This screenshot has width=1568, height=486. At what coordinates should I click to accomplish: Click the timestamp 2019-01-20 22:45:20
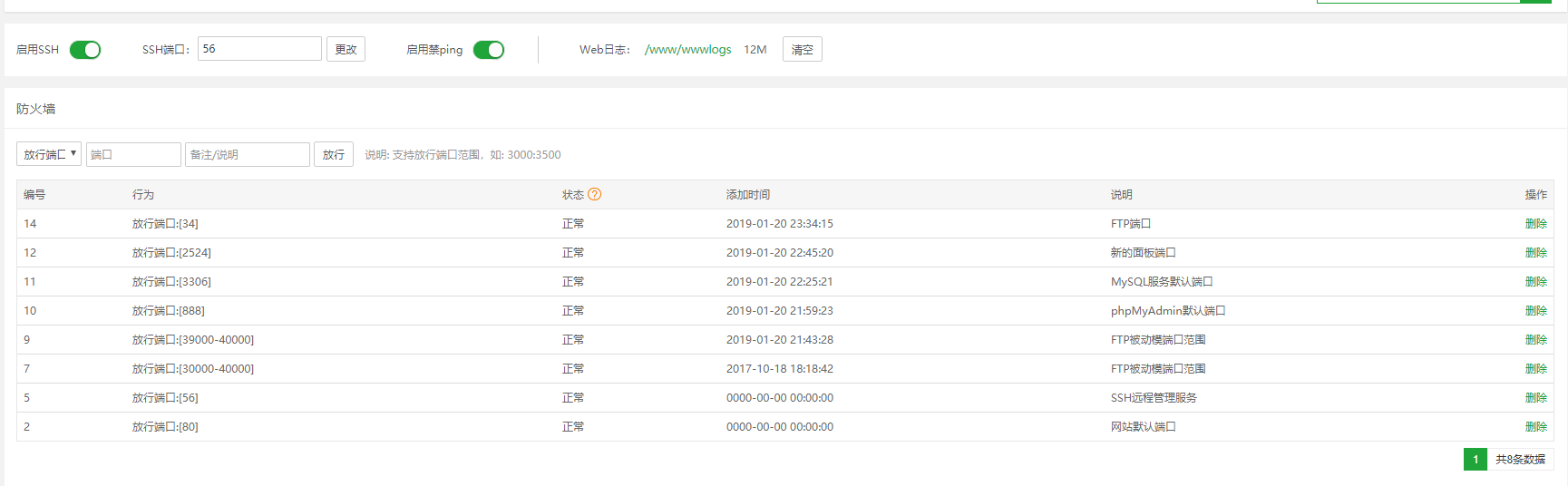click(x=780, y=253)
